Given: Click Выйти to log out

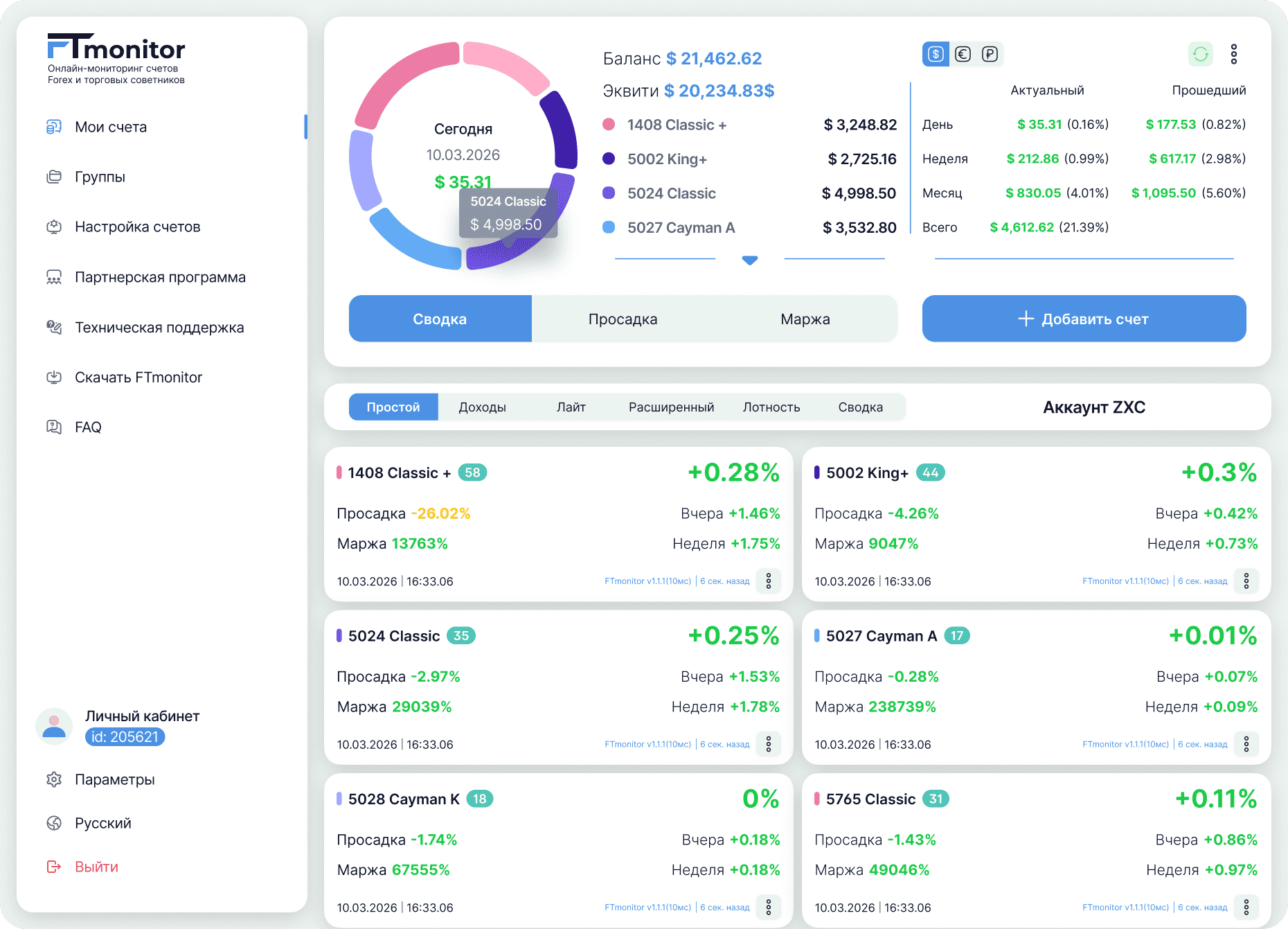Looking at the screenshot, I should pyautogui.click(x=96, y=867).
